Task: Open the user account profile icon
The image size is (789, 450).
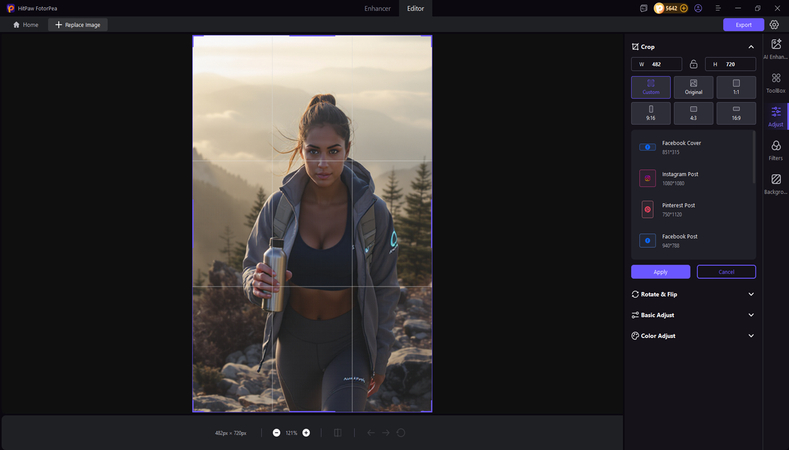Action: coord(698,9)
